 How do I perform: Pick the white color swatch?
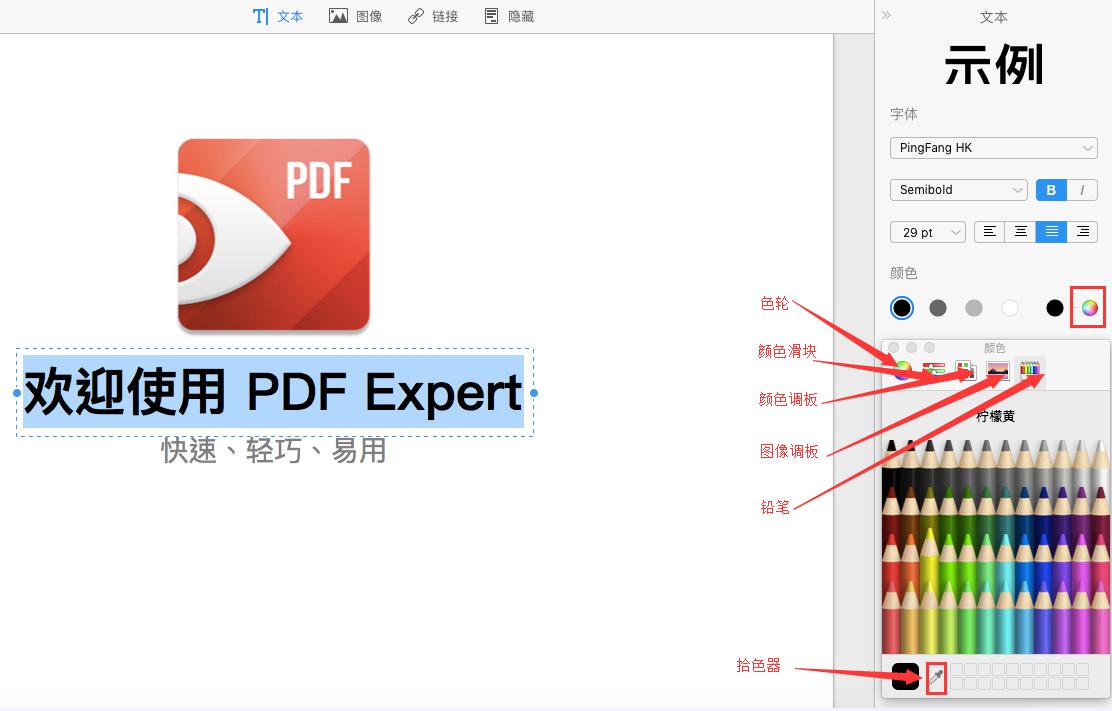tap(1010, 308)
